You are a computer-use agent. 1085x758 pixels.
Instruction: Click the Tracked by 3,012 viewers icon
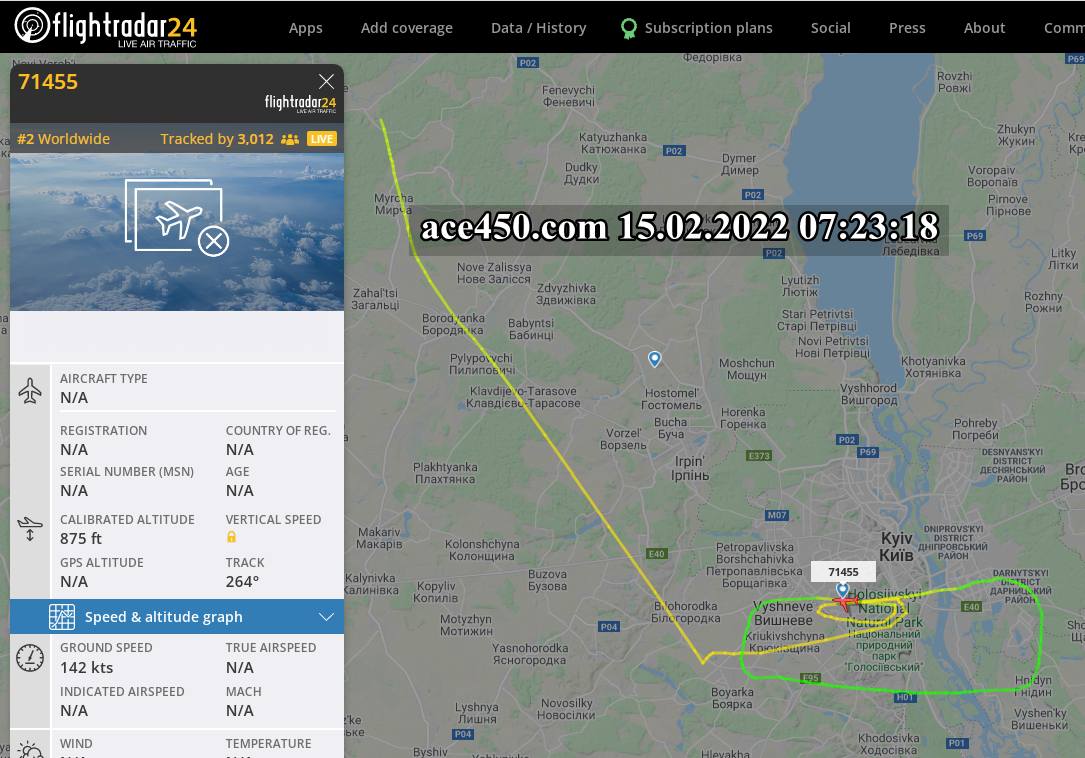point(290,139)
